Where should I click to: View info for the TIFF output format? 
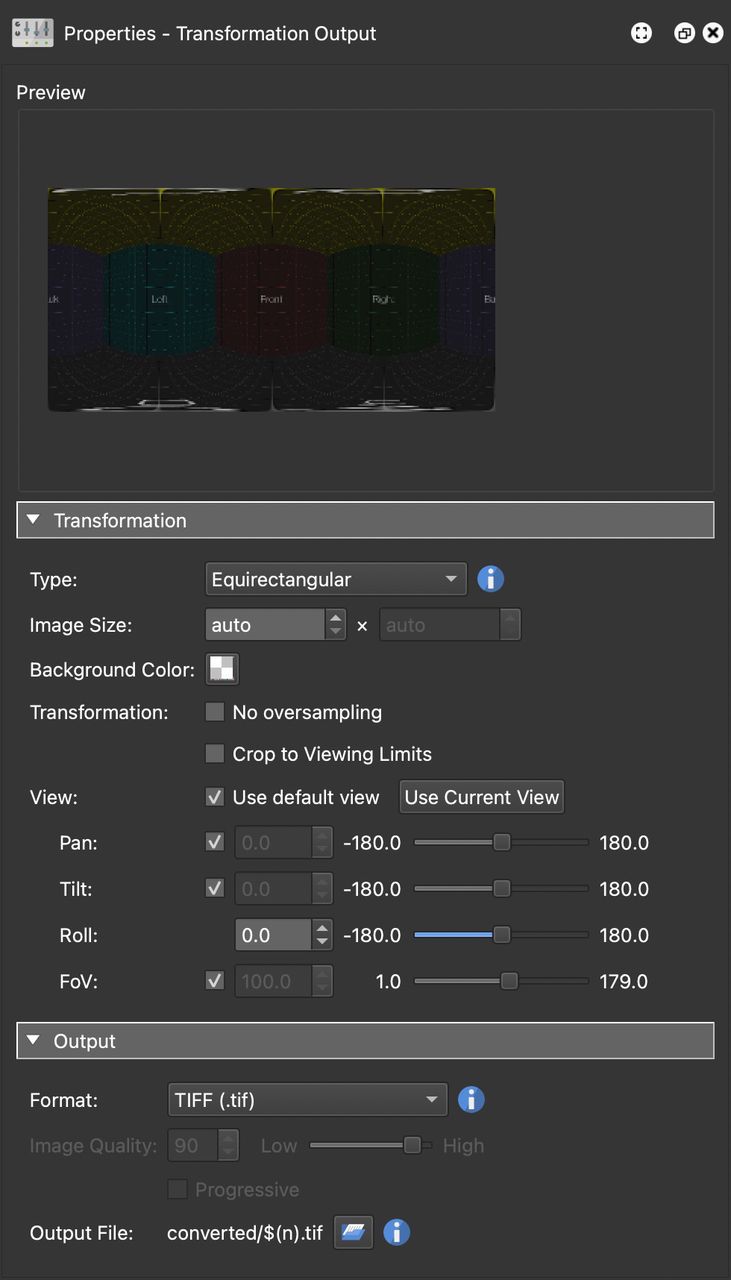(x=471, y=1099)
